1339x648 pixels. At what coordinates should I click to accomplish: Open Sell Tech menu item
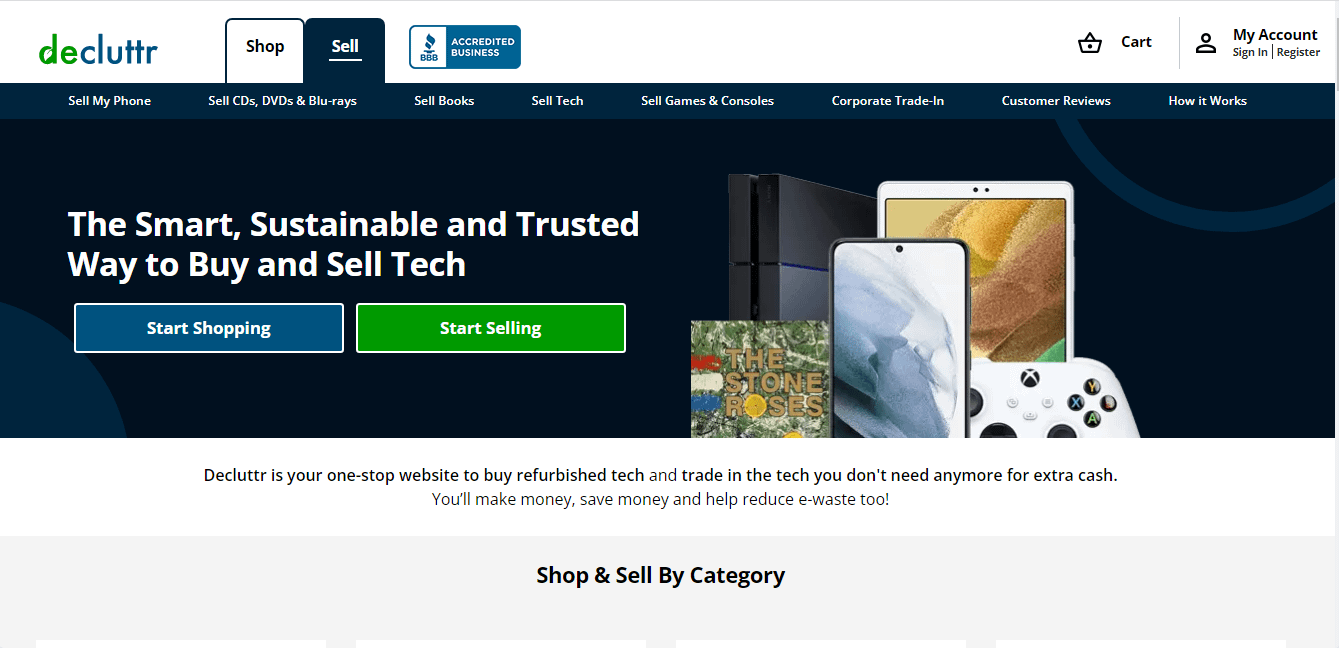[x=558, y=101]
